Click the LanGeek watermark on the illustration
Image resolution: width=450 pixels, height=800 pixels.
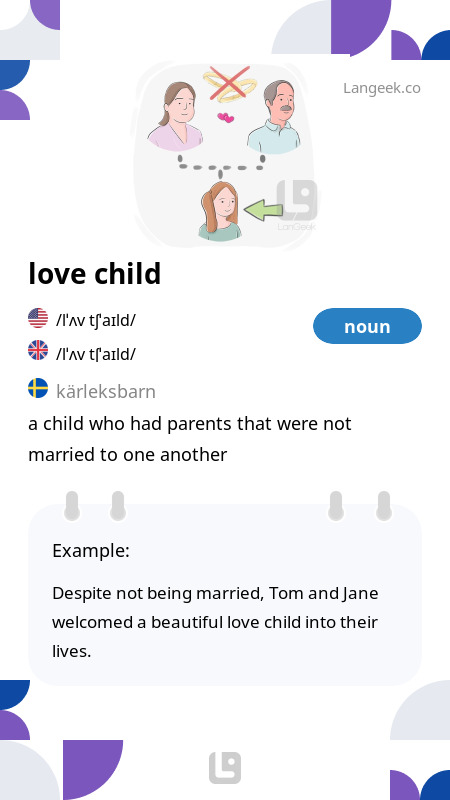296,205
